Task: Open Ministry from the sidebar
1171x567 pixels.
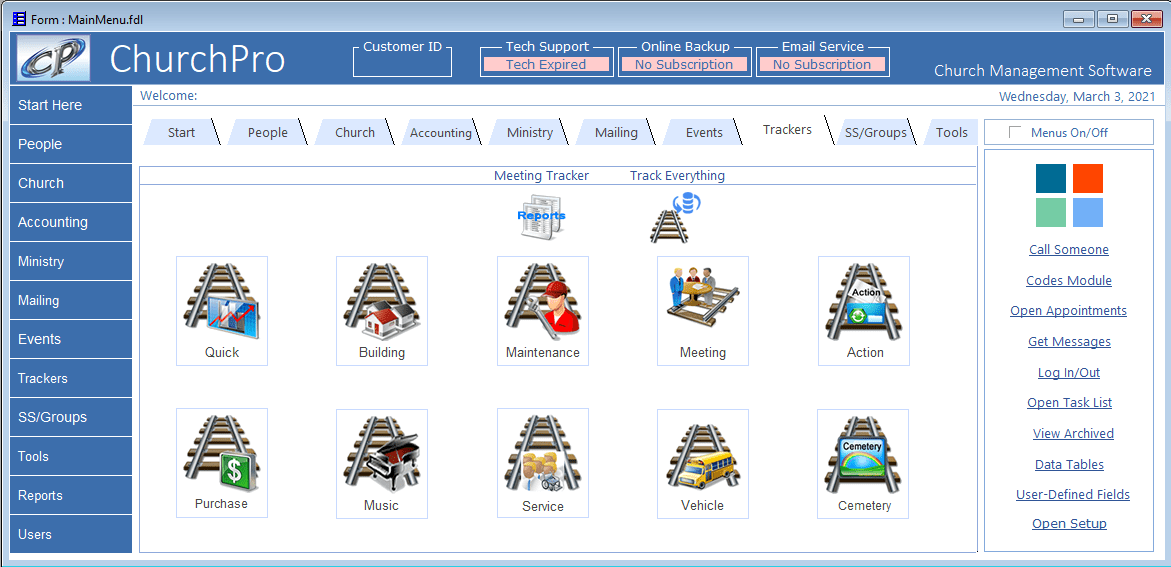Action: coord(71,261)
